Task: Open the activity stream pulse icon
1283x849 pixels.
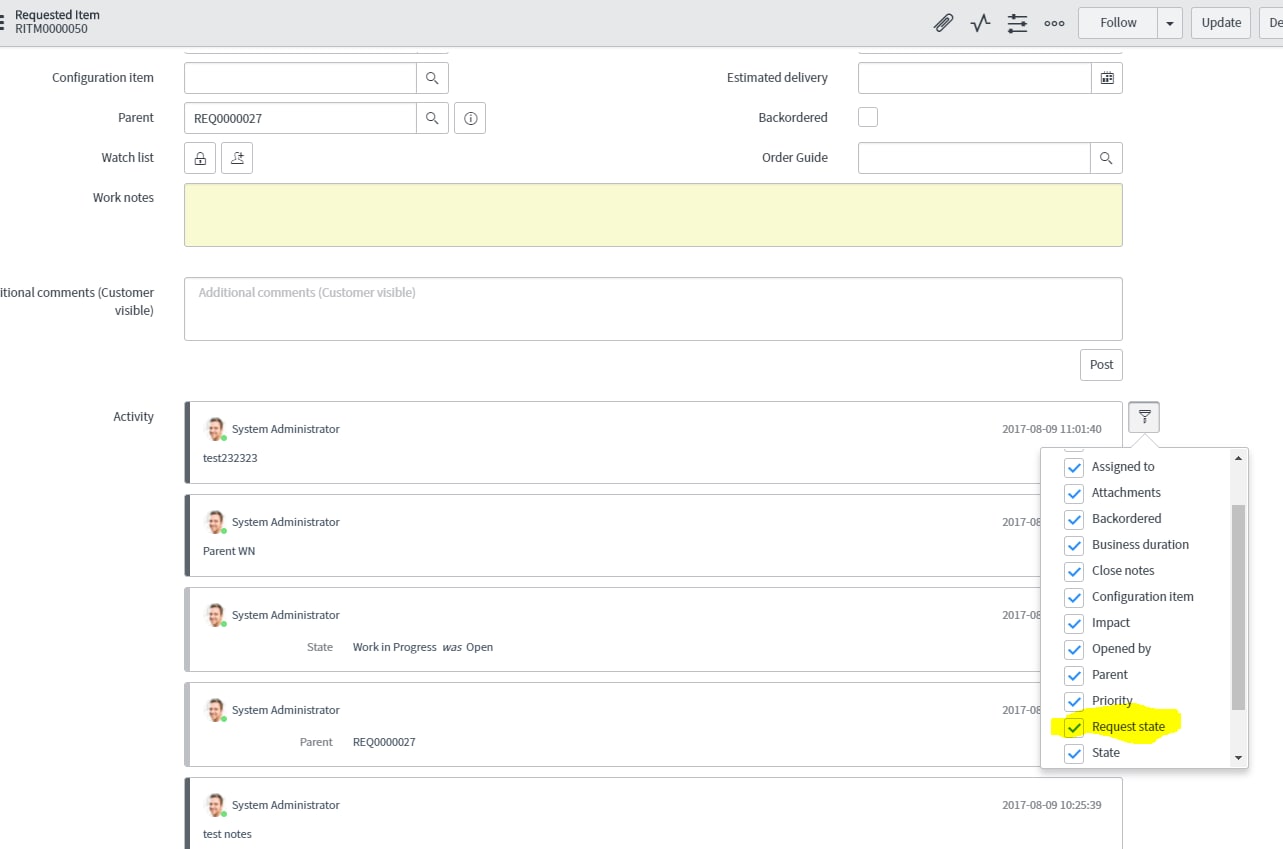Action: (x=980, y=23)
